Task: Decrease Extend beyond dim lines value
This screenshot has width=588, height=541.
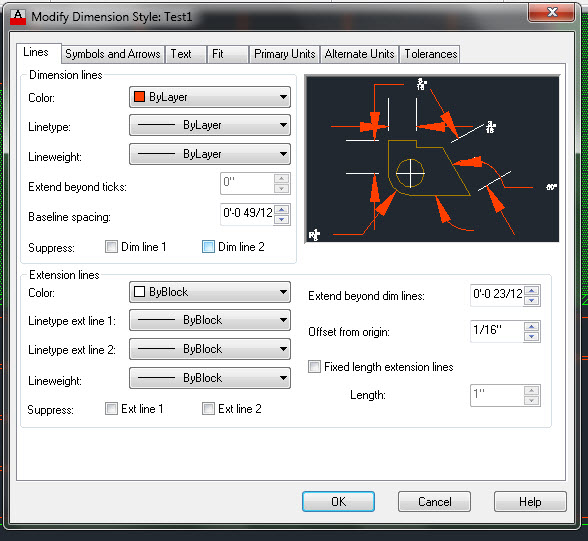Action: 532,301
